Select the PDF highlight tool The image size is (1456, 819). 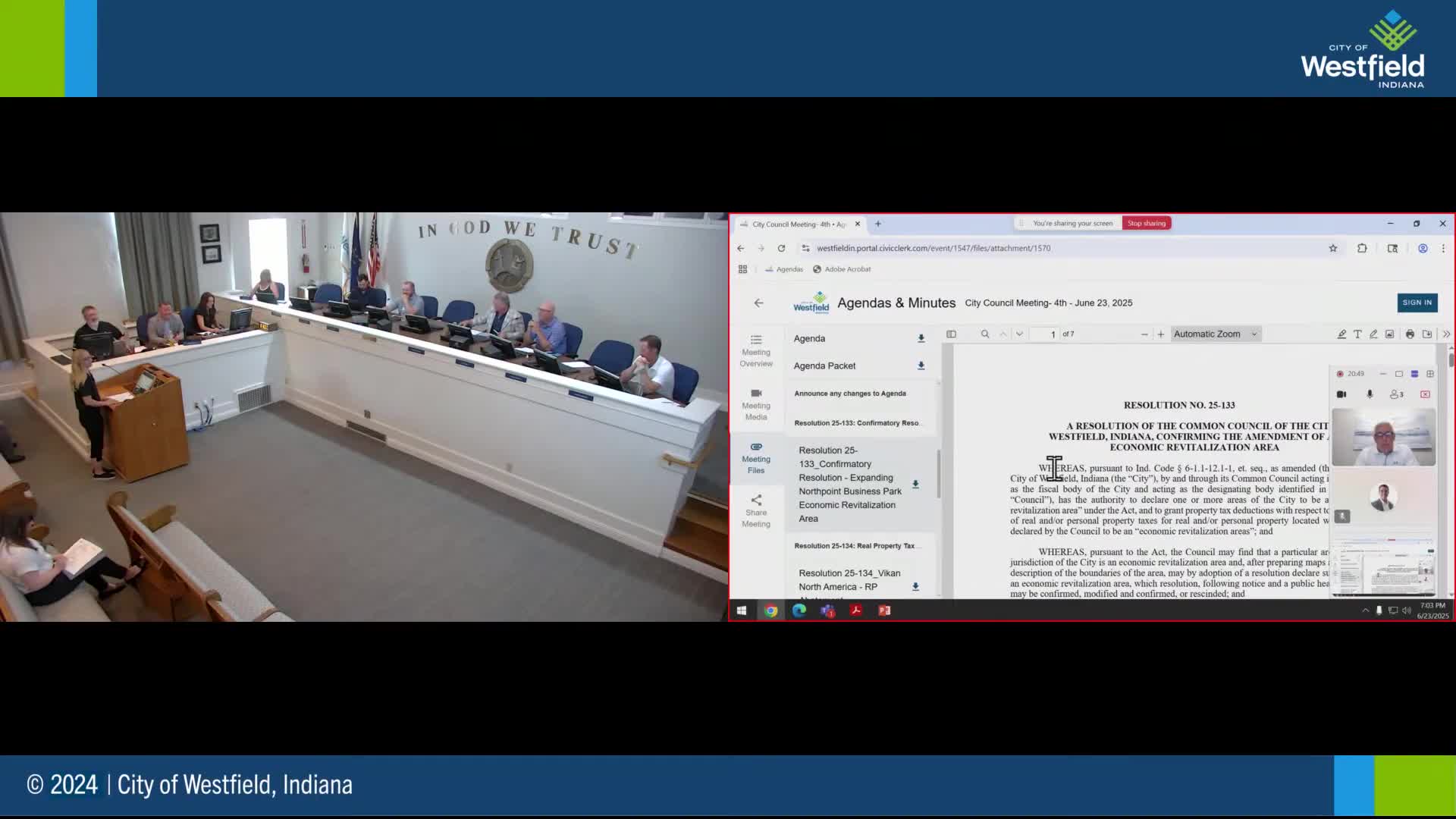(x=1341, y=334)
